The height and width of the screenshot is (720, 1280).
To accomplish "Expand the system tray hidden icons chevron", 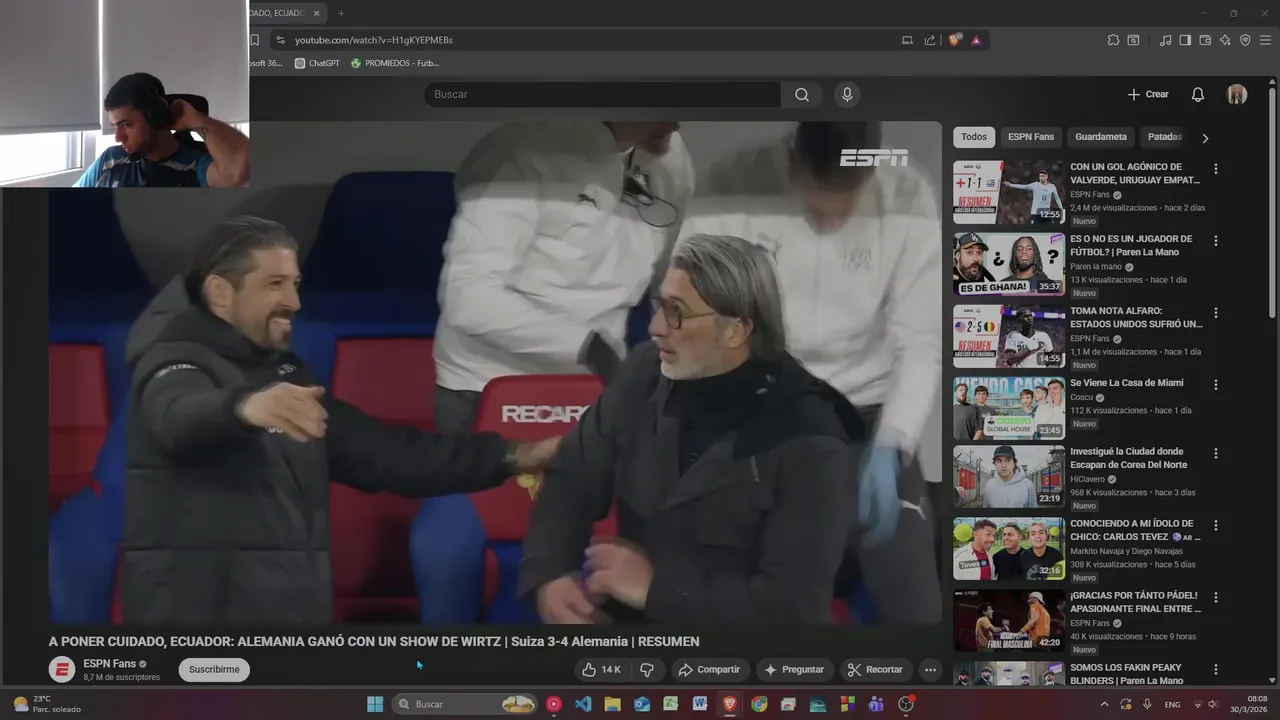I will coord(1104,704).
